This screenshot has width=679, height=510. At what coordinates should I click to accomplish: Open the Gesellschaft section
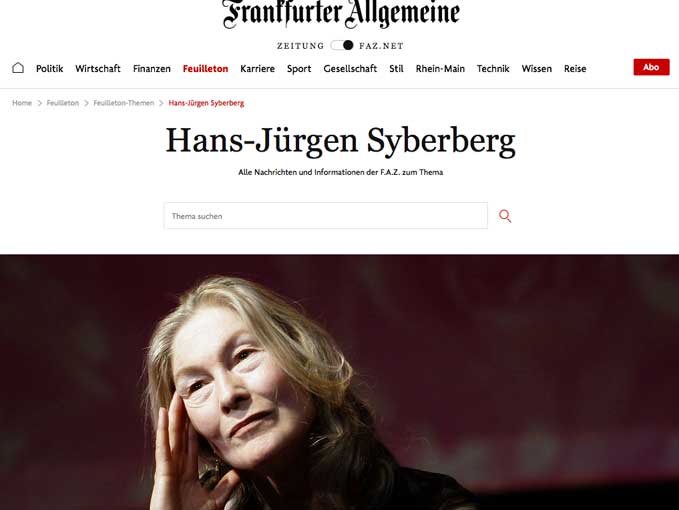(350, 68)
